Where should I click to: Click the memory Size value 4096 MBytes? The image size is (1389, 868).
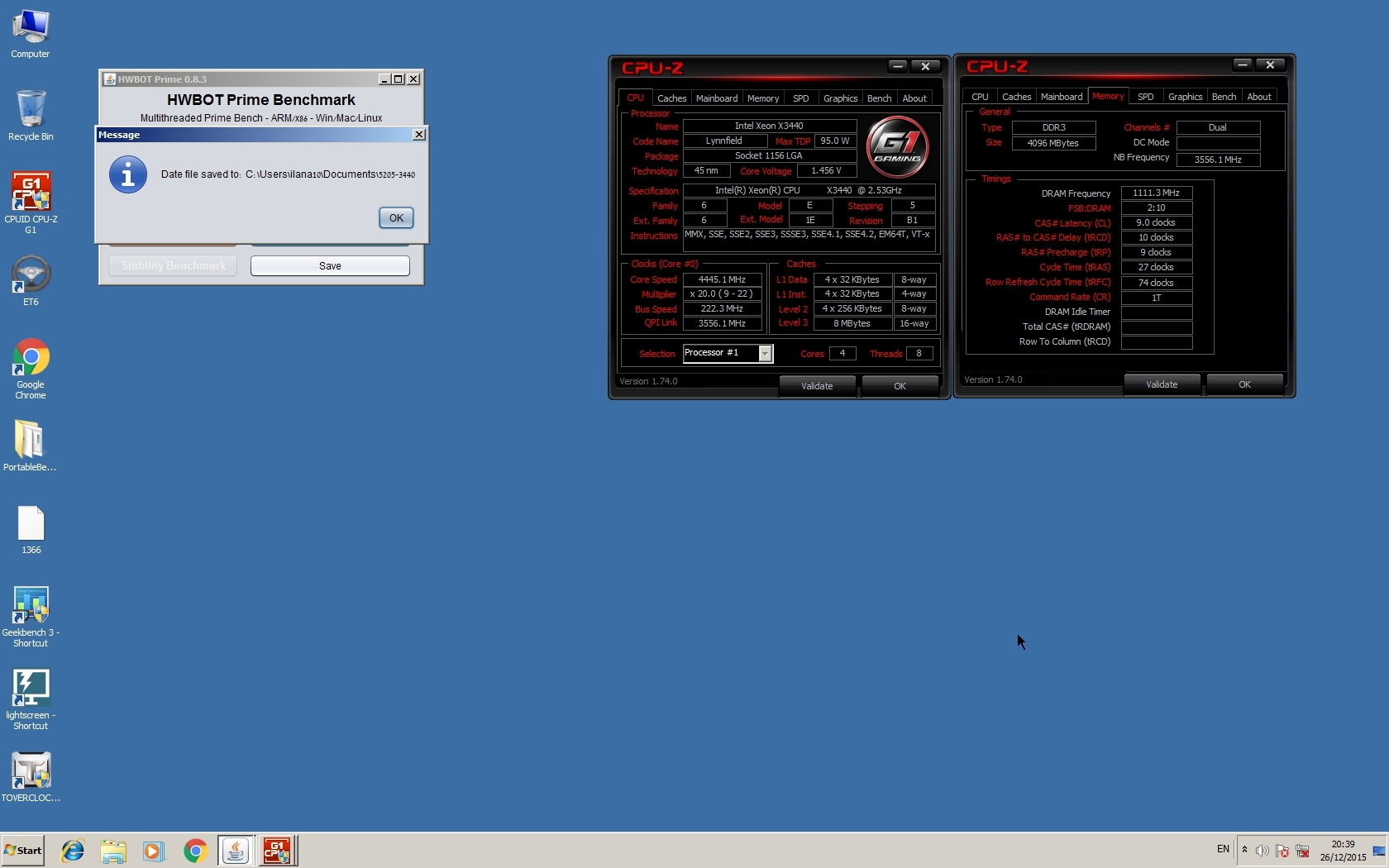click(x=1053, y=143)
